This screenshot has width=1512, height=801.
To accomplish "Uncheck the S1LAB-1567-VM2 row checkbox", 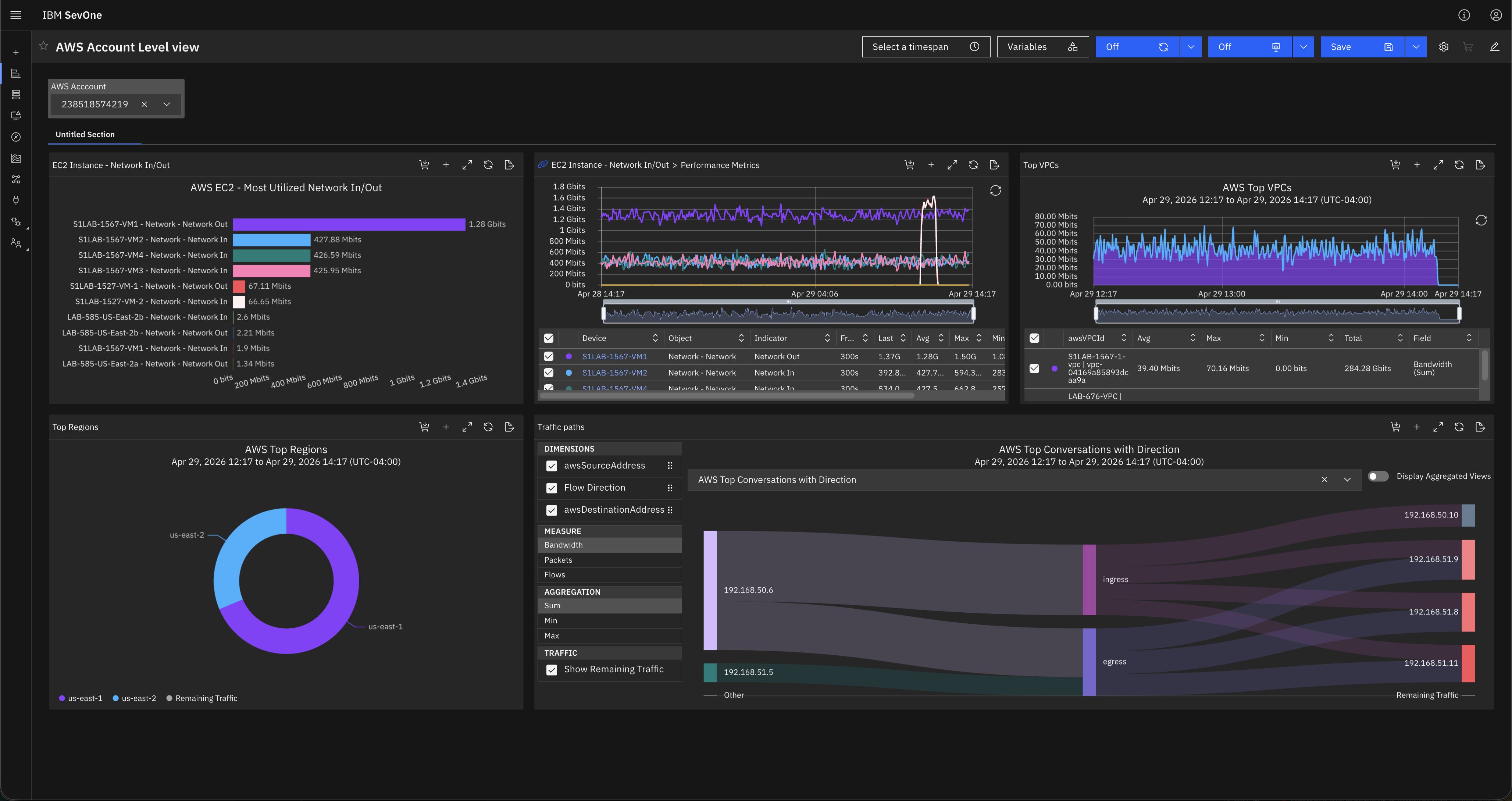I will tap(548, 373).
